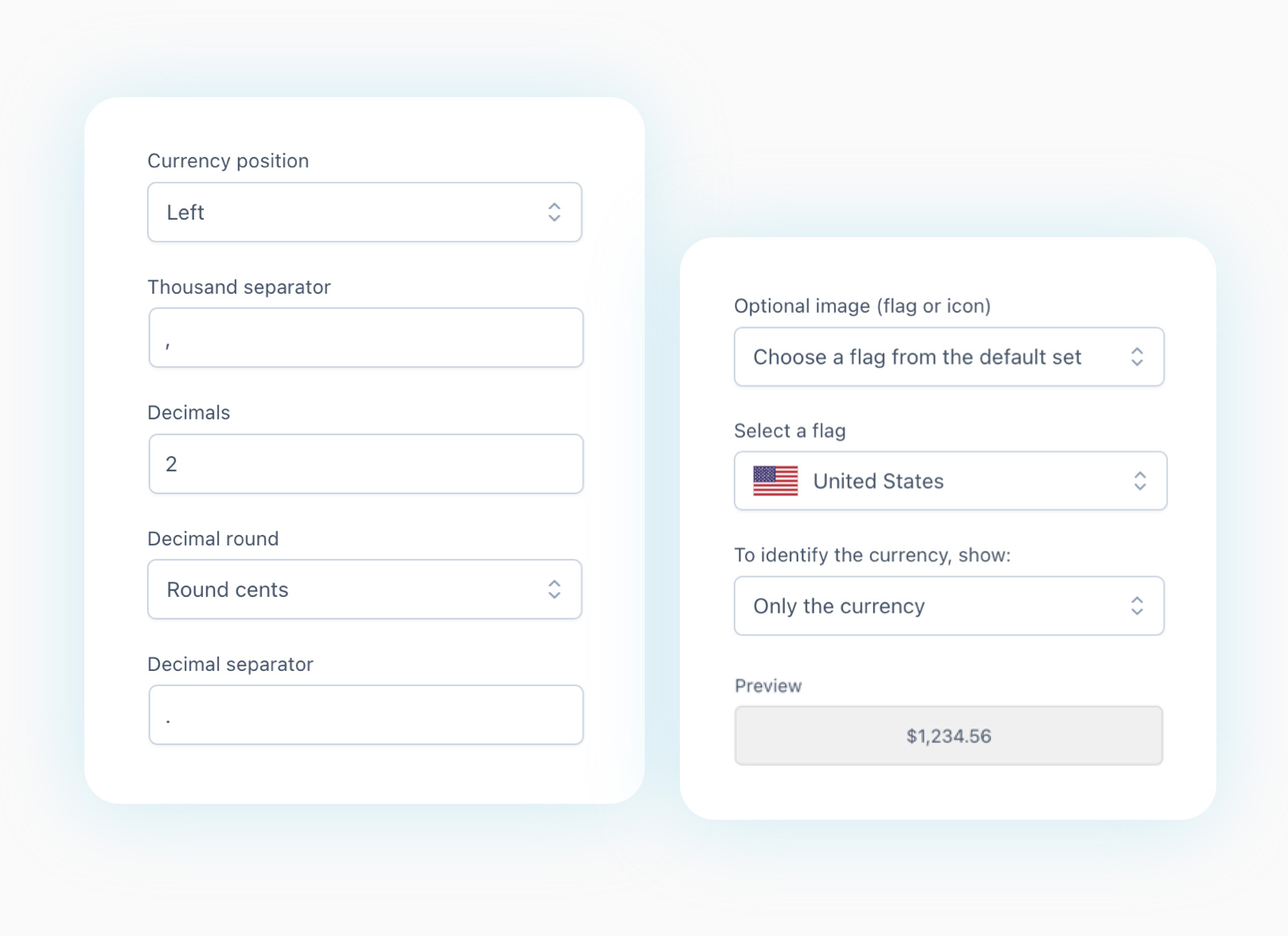Click the 'Decimal separator' label
The image size is (1288, 936).
click(230, 665)
